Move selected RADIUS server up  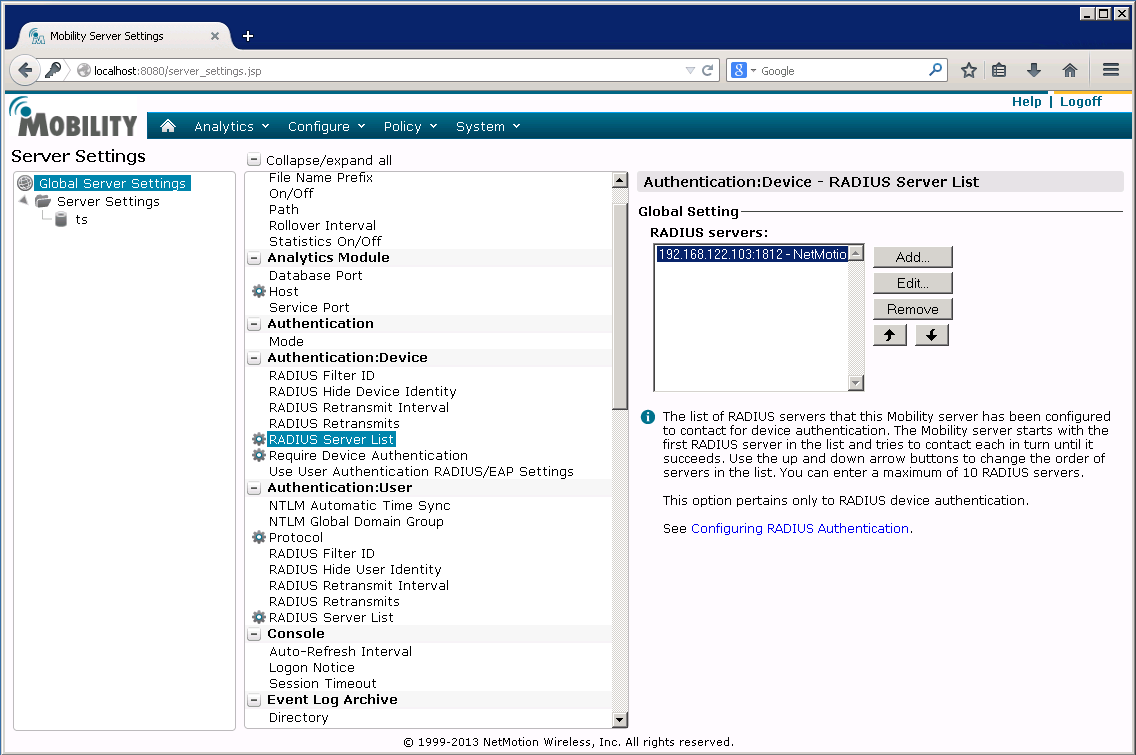(x=889, y=335)
